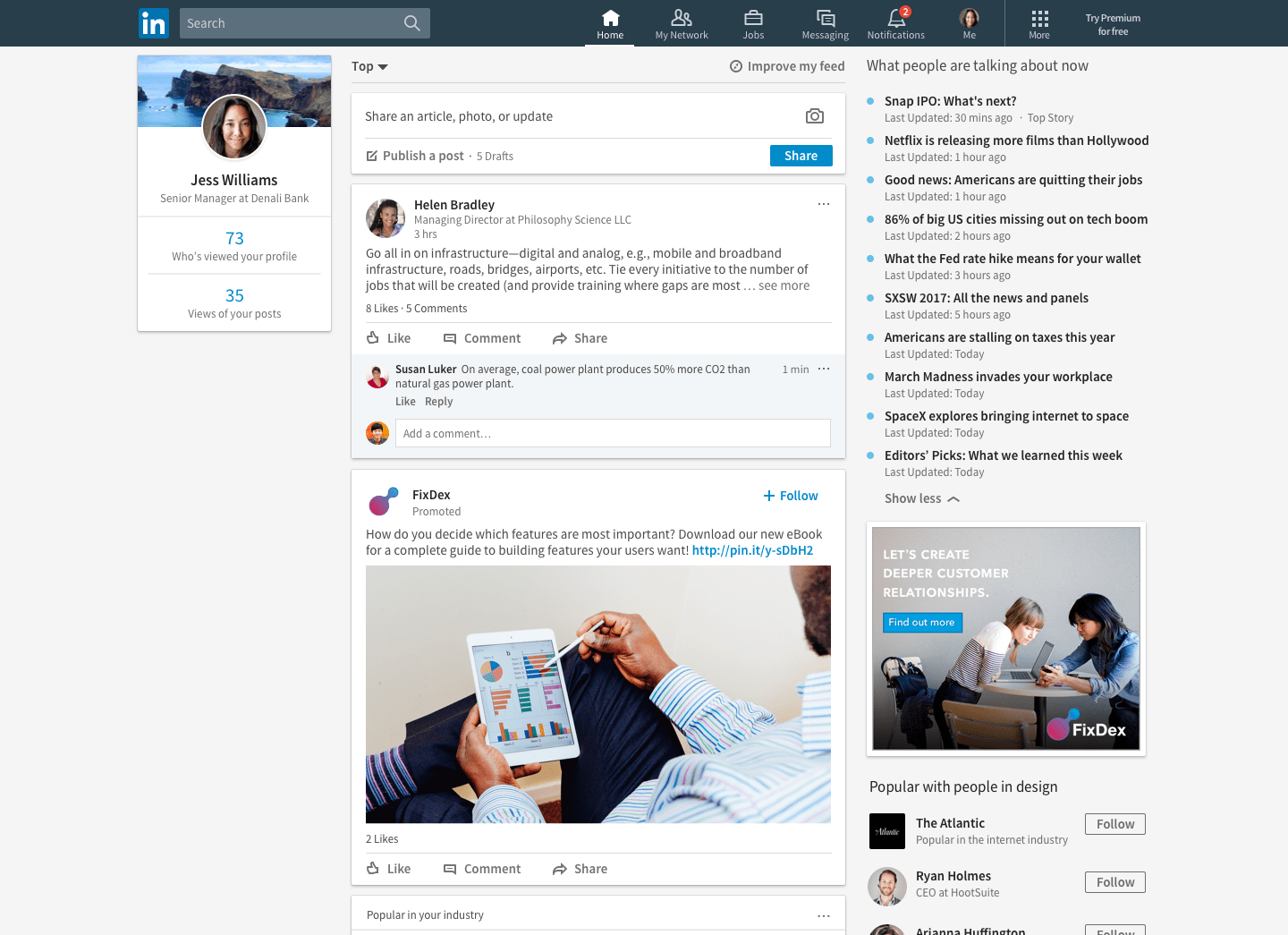This screenshot has width=1288, height=935.
Task: Collapse trending news with Show less
Action: pos(921,498)
